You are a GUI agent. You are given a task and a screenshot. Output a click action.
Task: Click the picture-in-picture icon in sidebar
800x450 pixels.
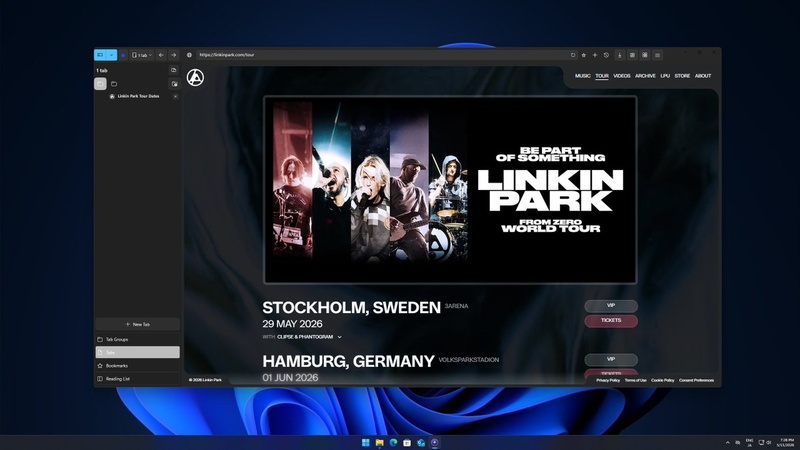(174, 84)
